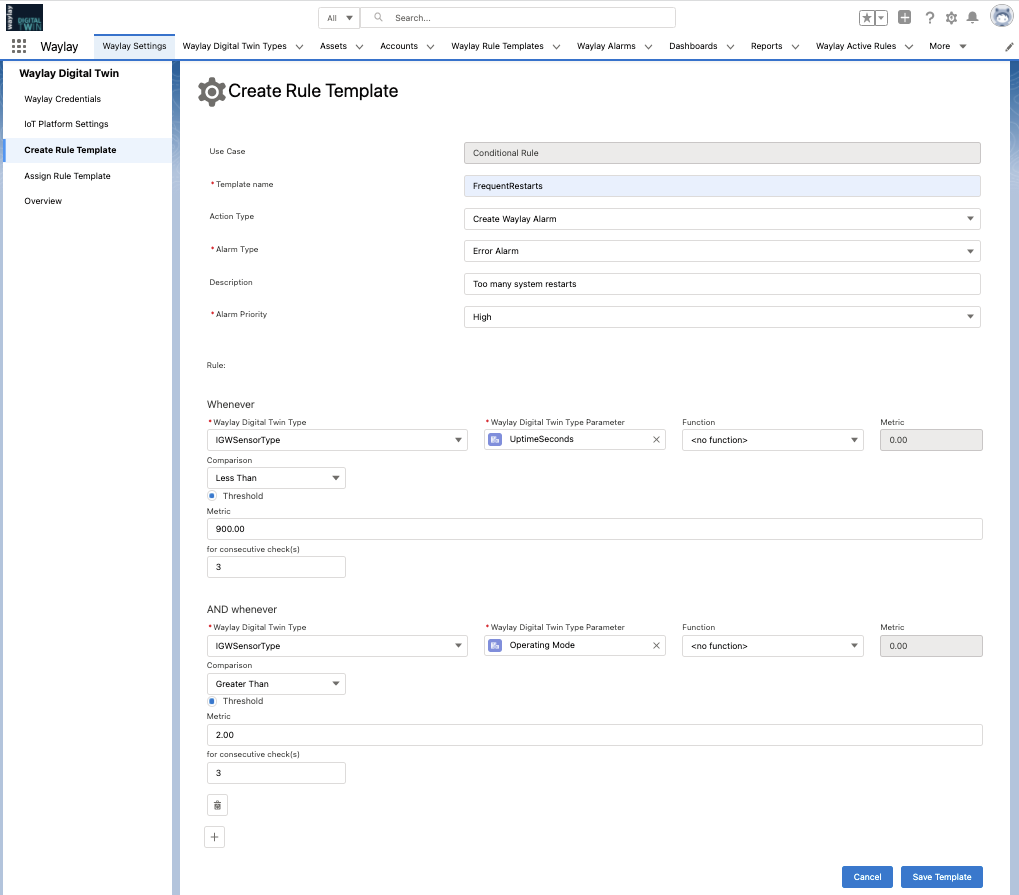Expand the Dashboards tab chevron
The image size is (1019, 895).
730,47
